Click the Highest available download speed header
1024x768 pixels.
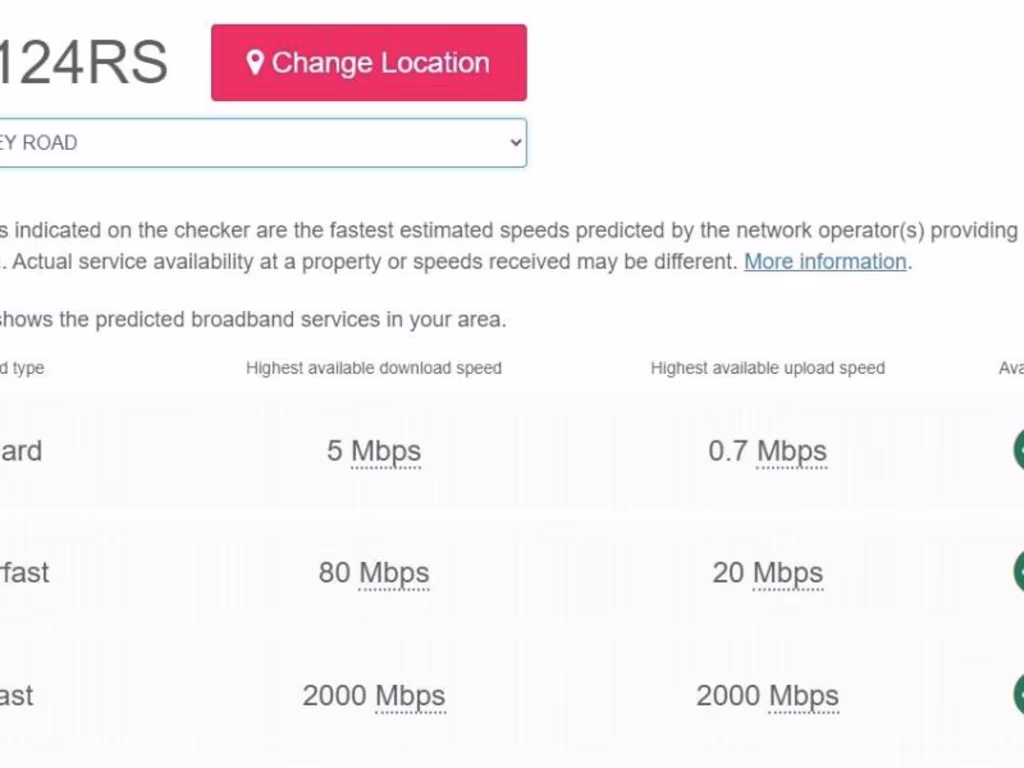(373, 368)
